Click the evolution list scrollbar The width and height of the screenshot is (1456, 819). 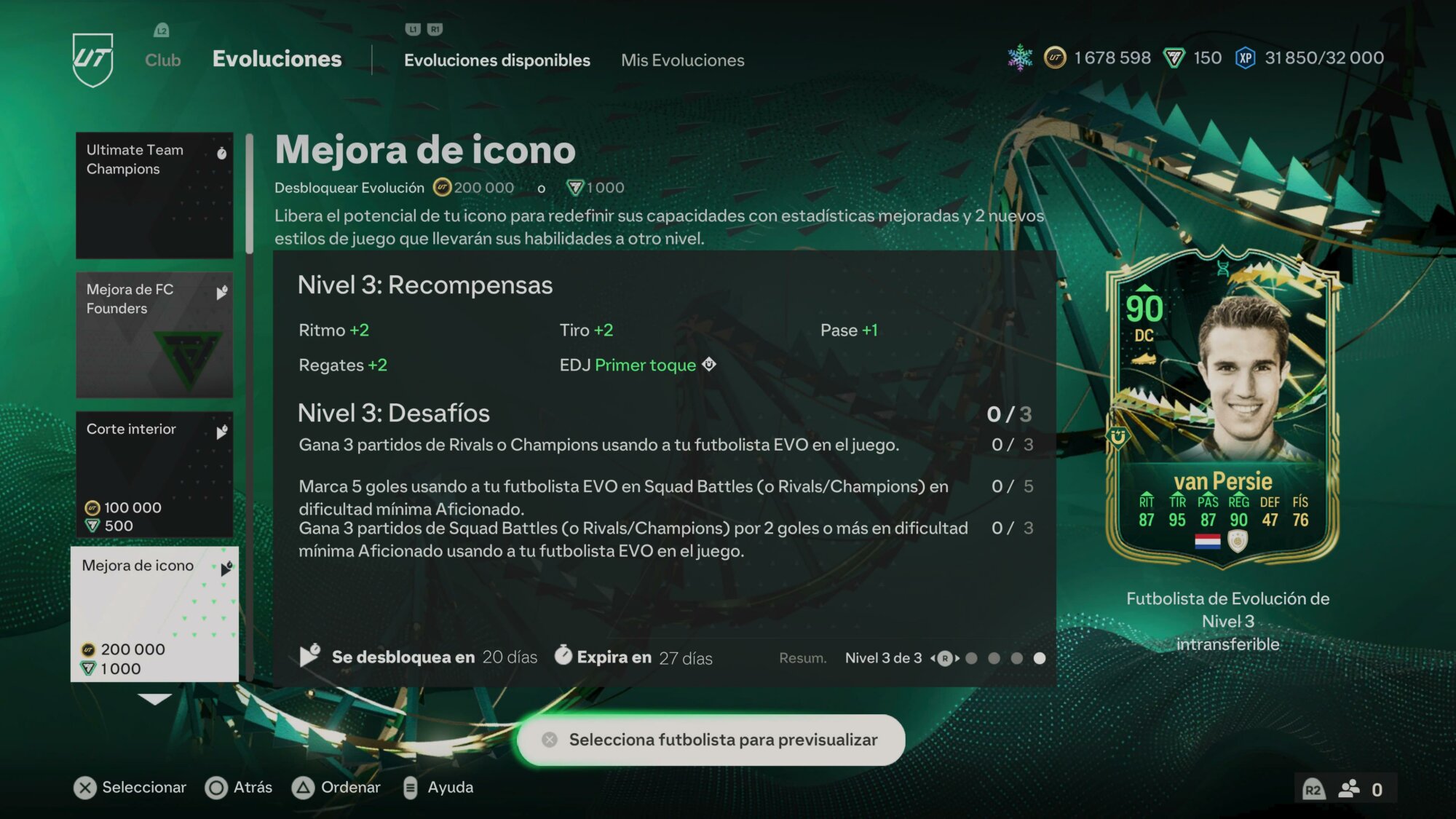[x=250, y=193]
